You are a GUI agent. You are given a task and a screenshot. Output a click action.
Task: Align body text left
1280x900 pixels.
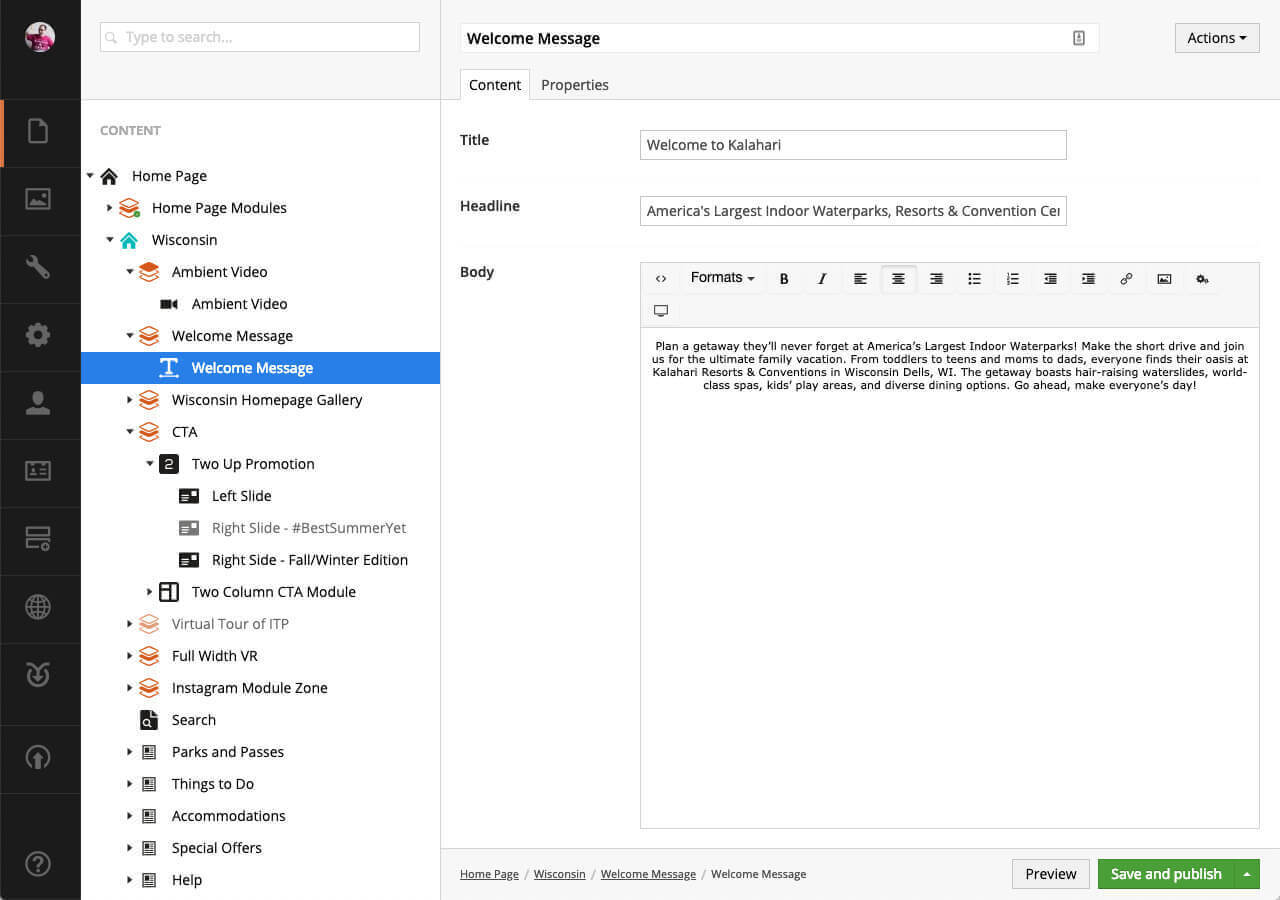[x=860, y=279]
